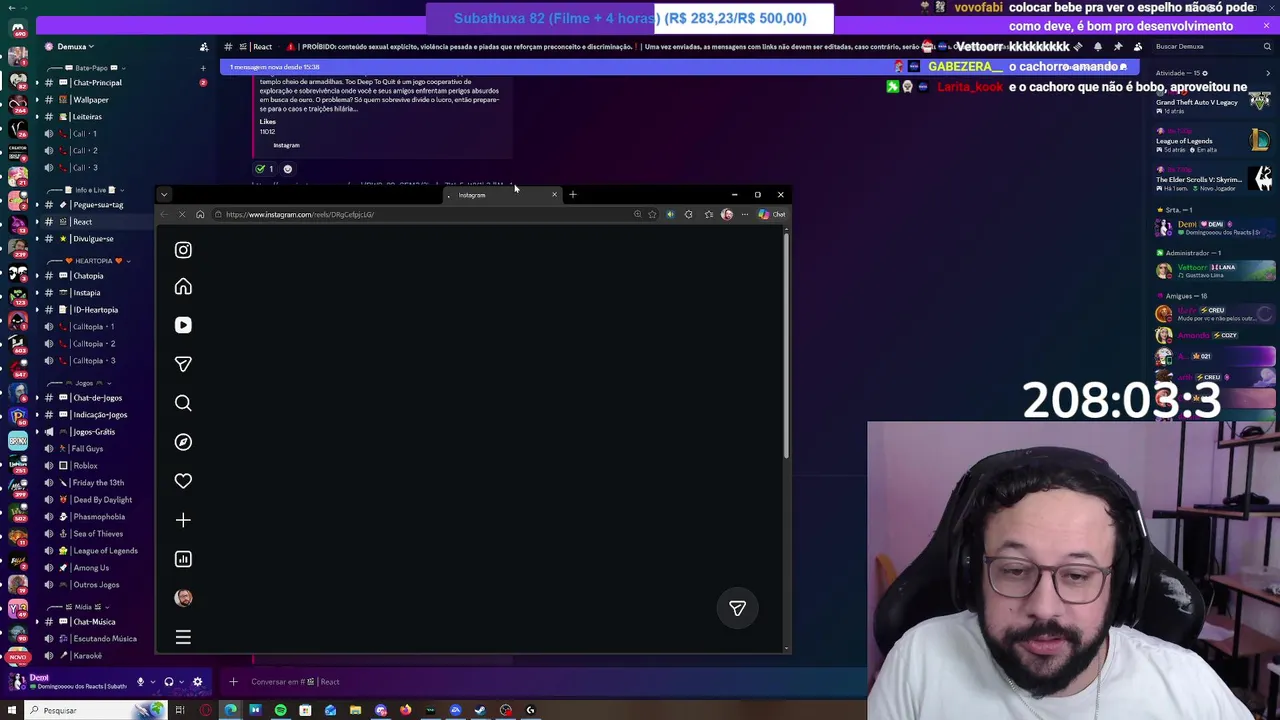
Task: Open Spotify from the taskbar
Action: pyautogui.click(x=280, y=710)
